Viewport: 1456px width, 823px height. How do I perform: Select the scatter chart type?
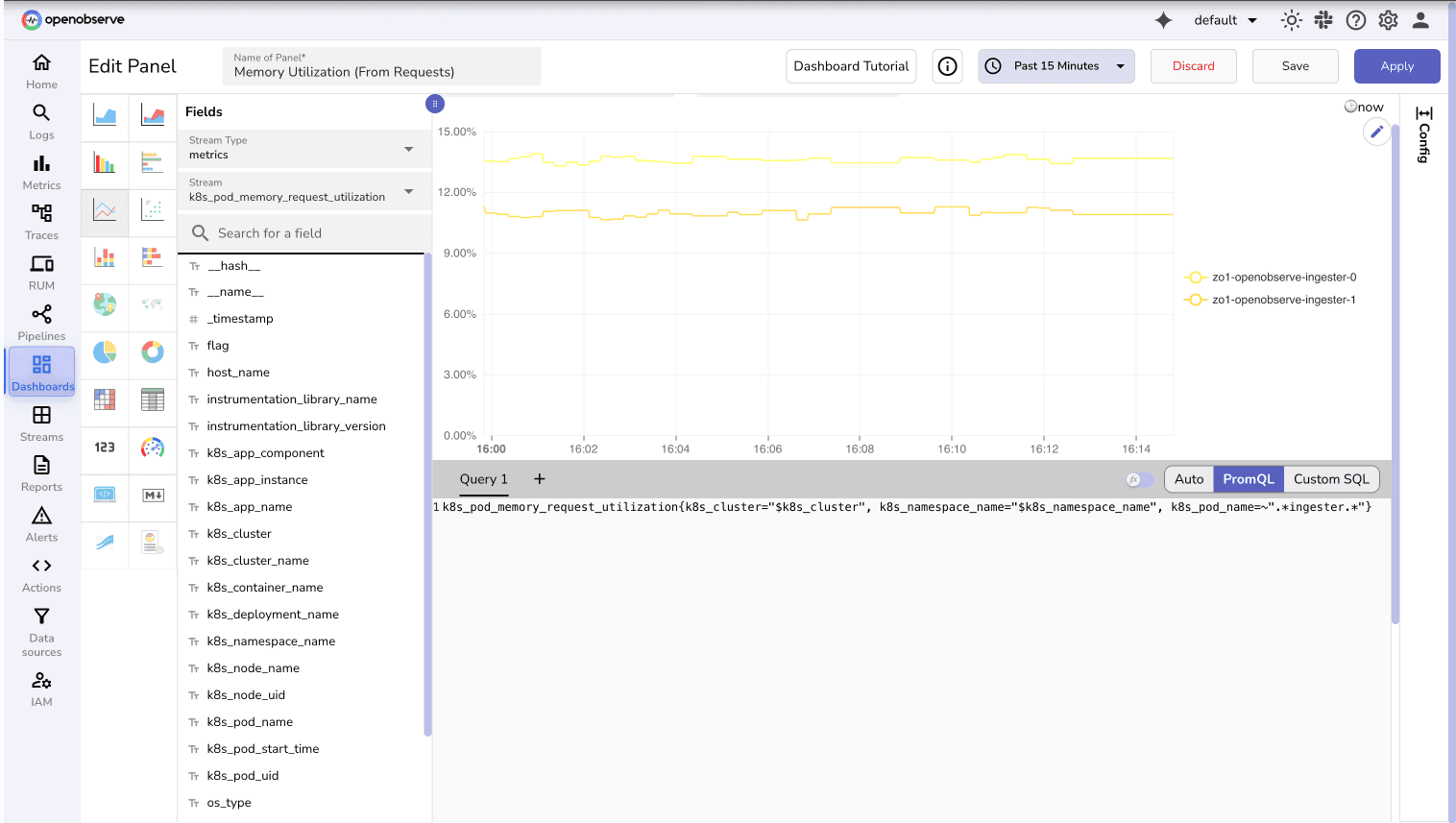tap(152, 211)
